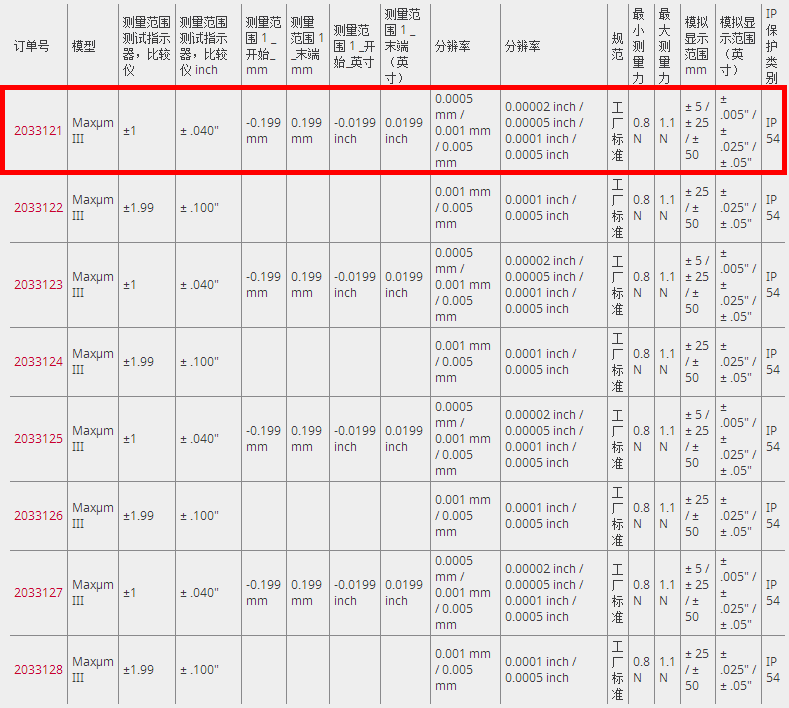Select ± 5 / ± 25 / ± 50 in row 2033125
The width and height of the screenshot is (789, 708).
(x=696, y=439)
